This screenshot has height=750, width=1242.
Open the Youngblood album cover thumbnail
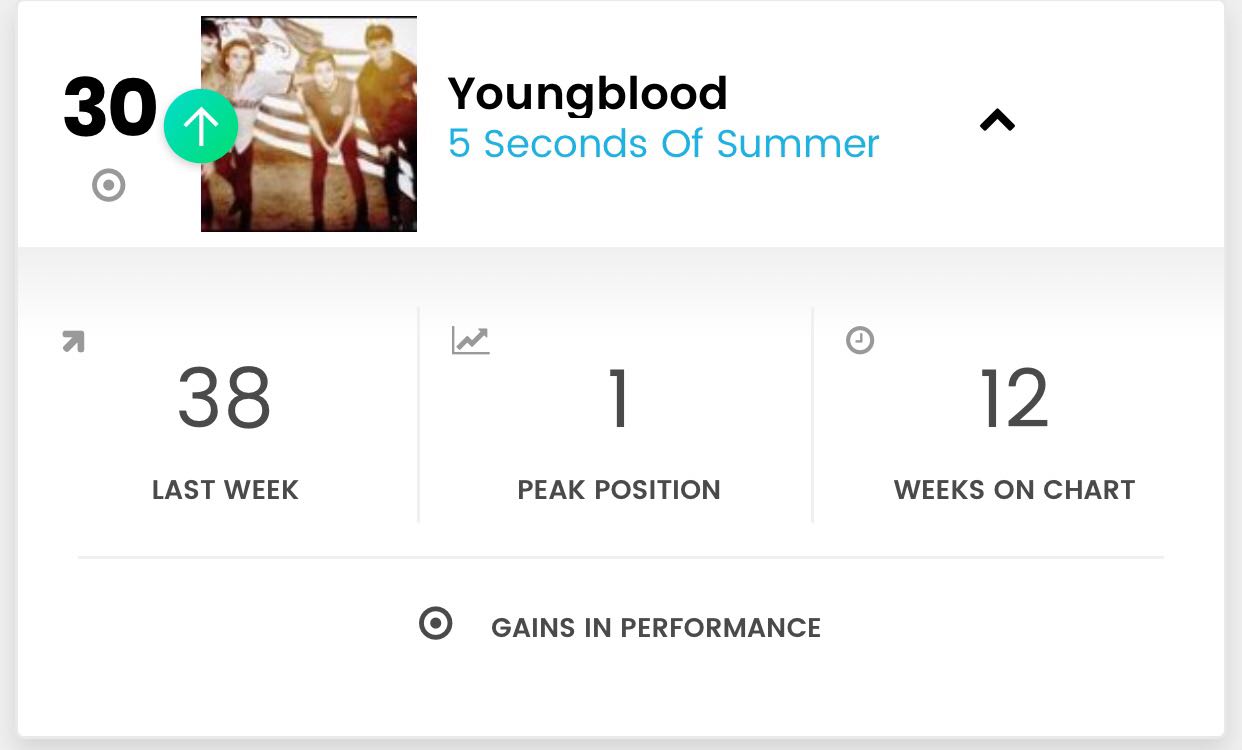pos(309,124)
